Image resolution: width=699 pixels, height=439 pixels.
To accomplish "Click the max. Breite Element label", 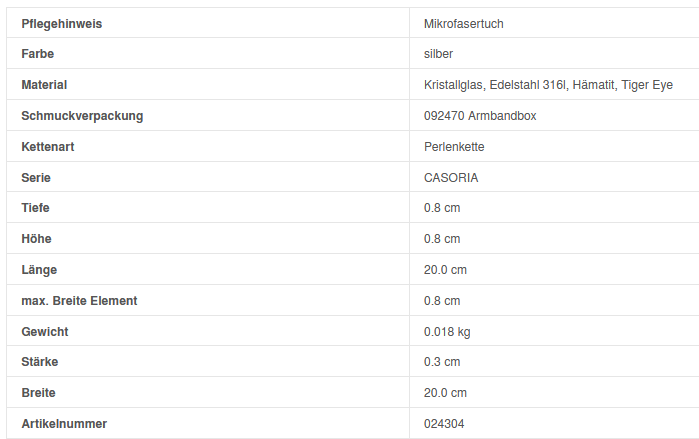I will 79,301.
